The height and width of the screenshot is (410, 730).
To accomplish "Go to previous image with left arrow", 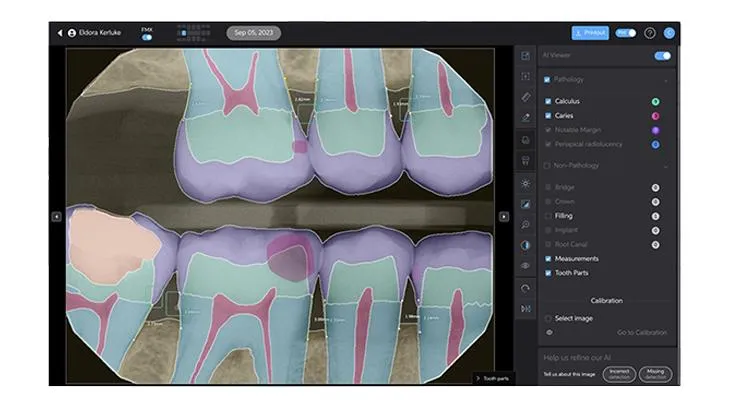I will coord(56,216).
